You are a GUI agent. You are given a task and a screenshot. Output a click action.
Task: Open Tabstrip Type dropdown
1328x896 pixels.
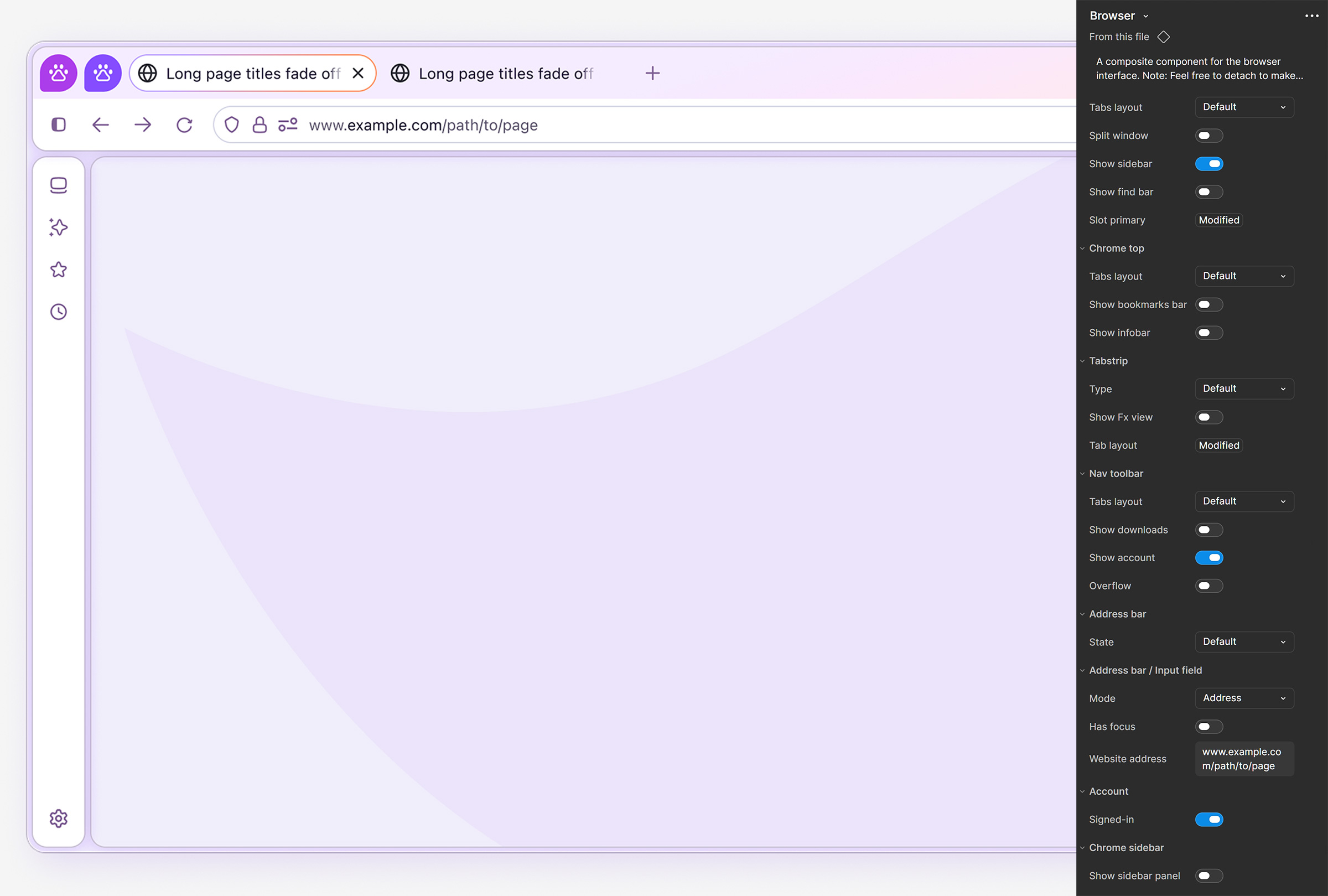click(x=1244, y=389)
